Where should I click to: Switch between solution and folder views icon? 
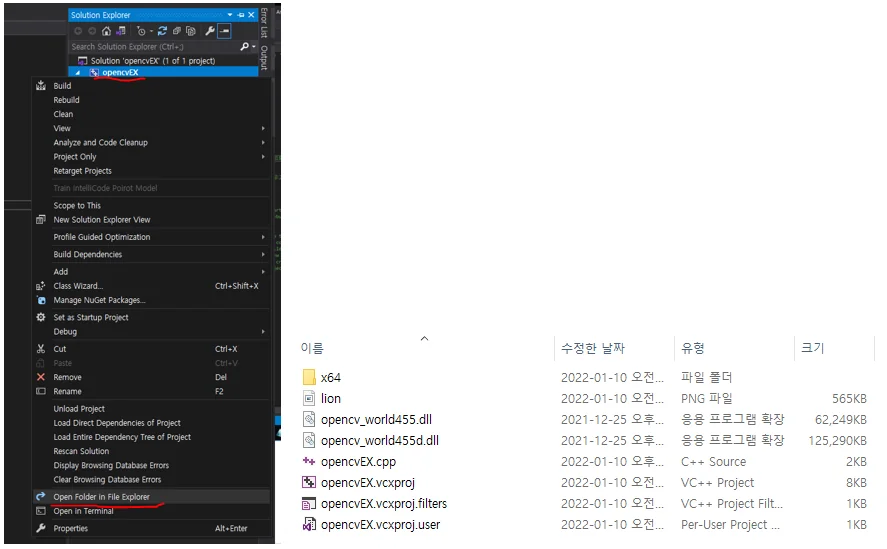(x=121, y=31)
